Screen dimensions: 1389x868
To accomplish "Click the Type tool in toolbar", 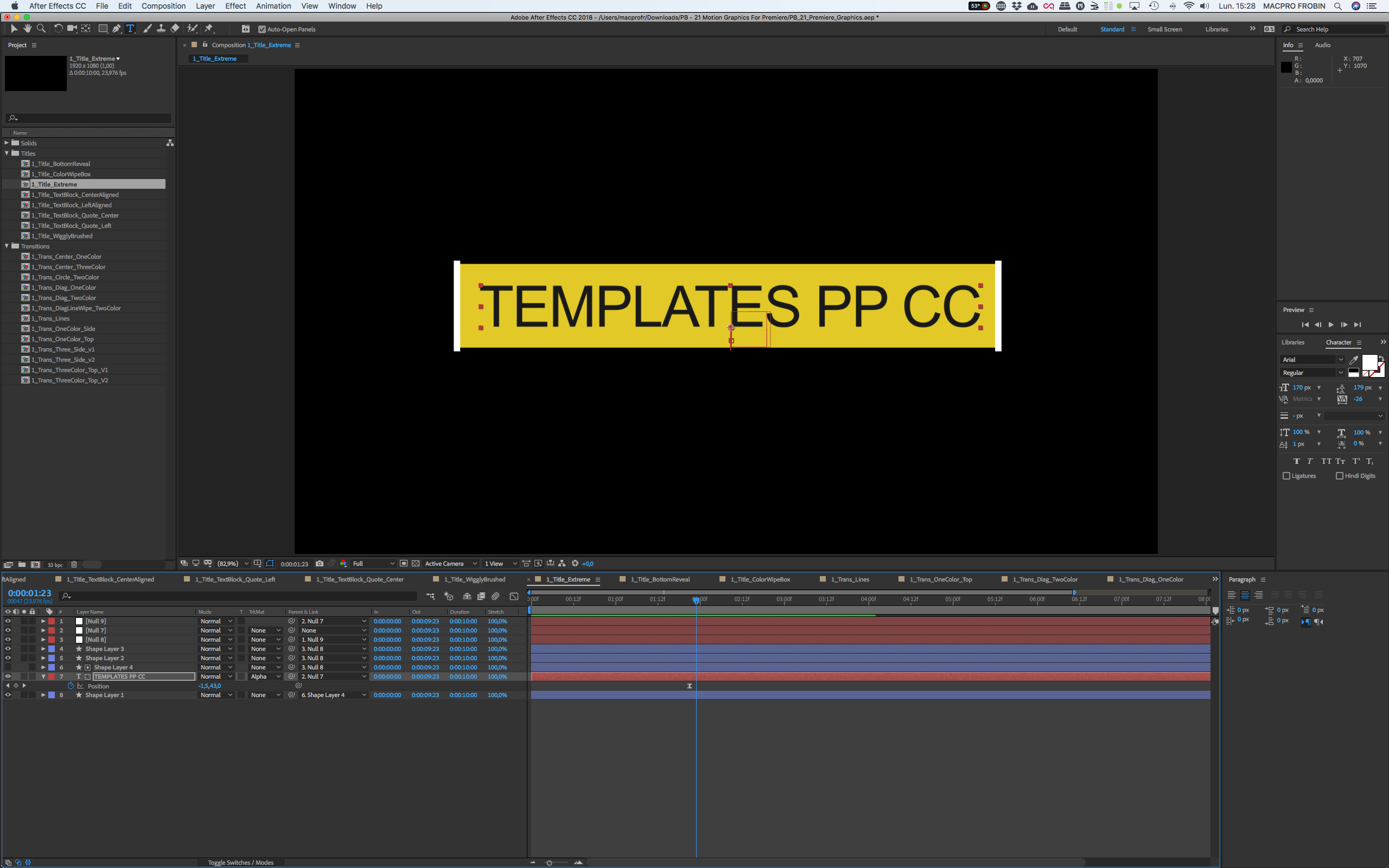I will tap(130, 29).
